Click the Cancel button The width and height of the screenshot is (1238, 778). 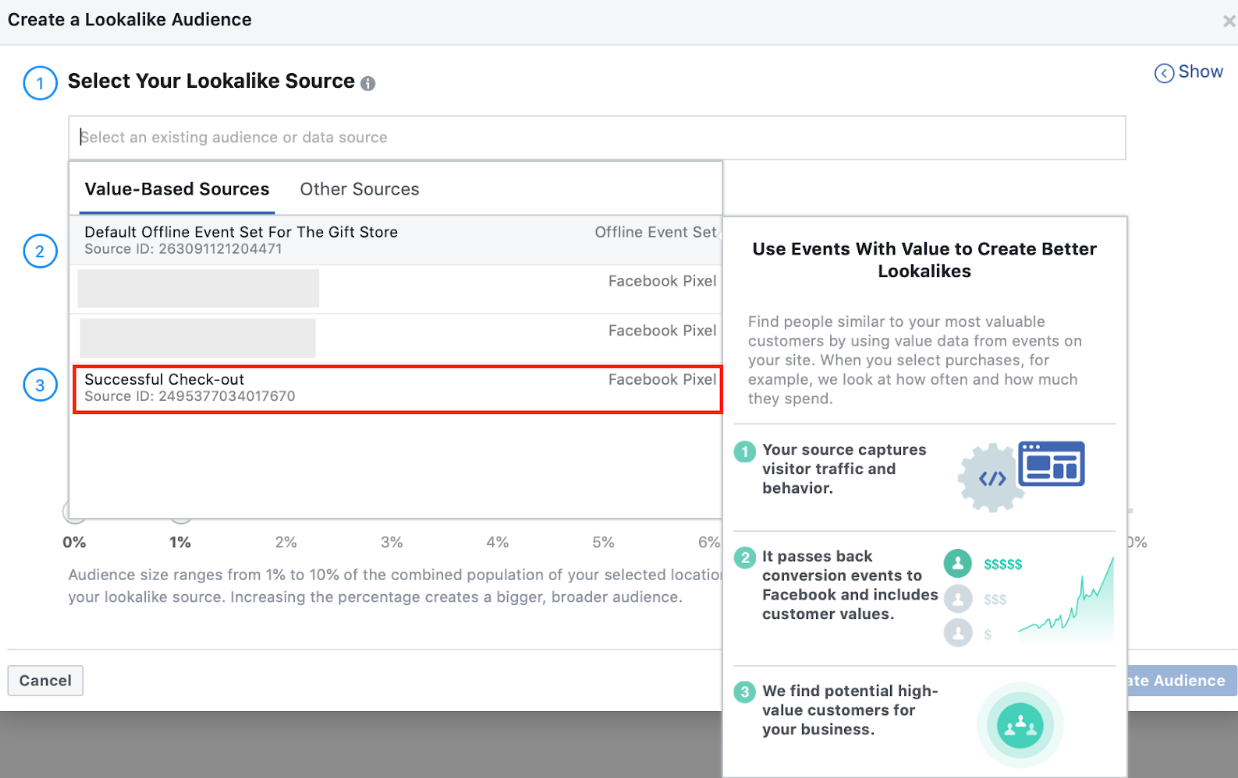46,680
